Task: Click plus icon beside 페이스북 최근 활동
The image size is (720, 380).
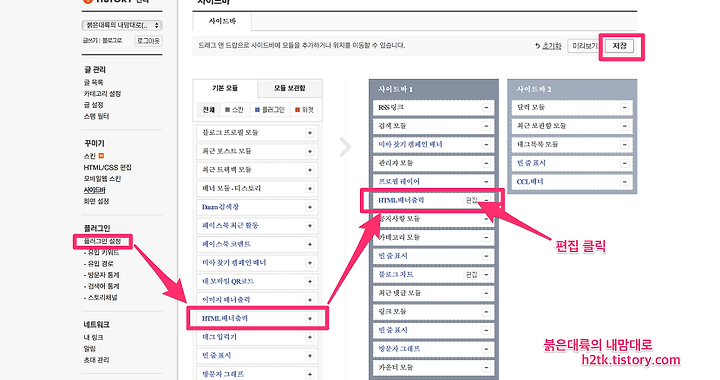Action: (x=310, y=226)
